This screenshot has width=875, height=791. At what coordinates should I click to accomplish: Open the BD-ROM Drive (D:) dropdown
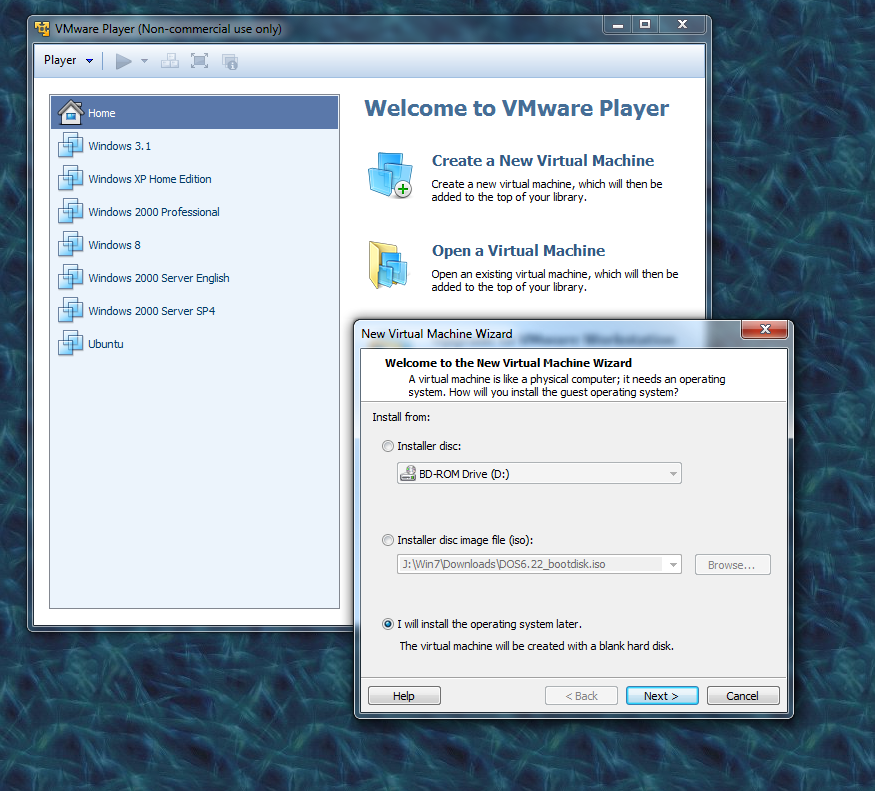click(539, 473)
